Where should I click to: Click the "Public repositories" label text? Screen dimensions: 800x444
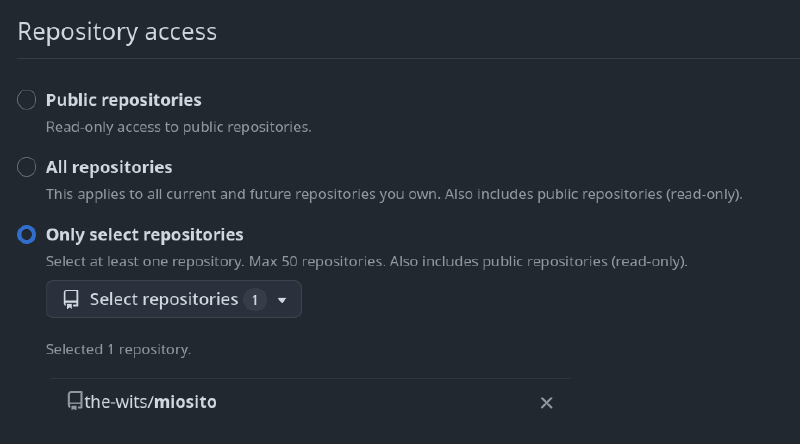coord(124,100)
